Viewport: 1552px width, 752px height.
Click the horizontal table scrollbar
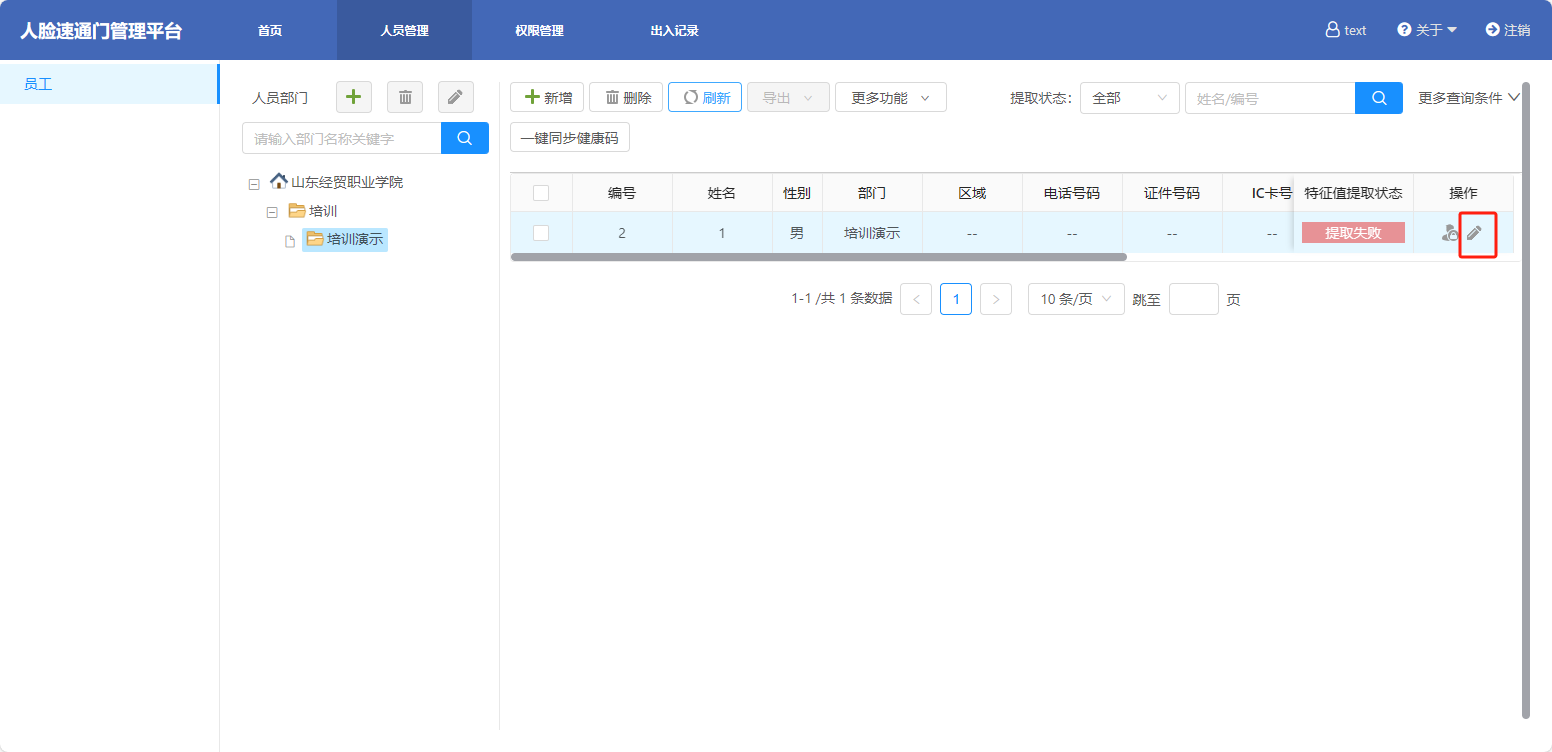pos(818,257)
